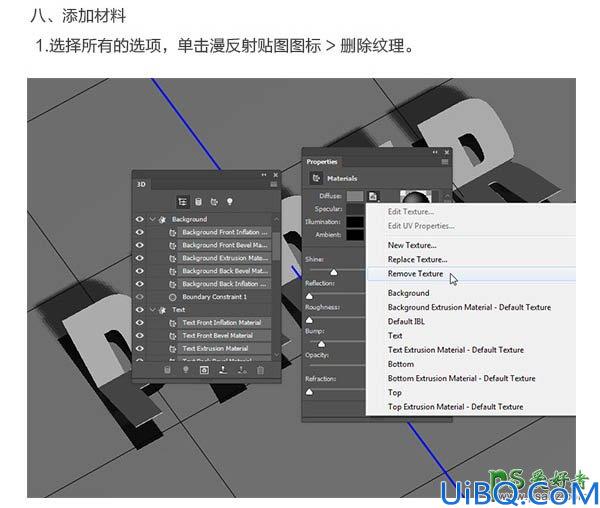Add new light from 3D panel bottom bar
The image size is (600, 508).
[186, 370]
